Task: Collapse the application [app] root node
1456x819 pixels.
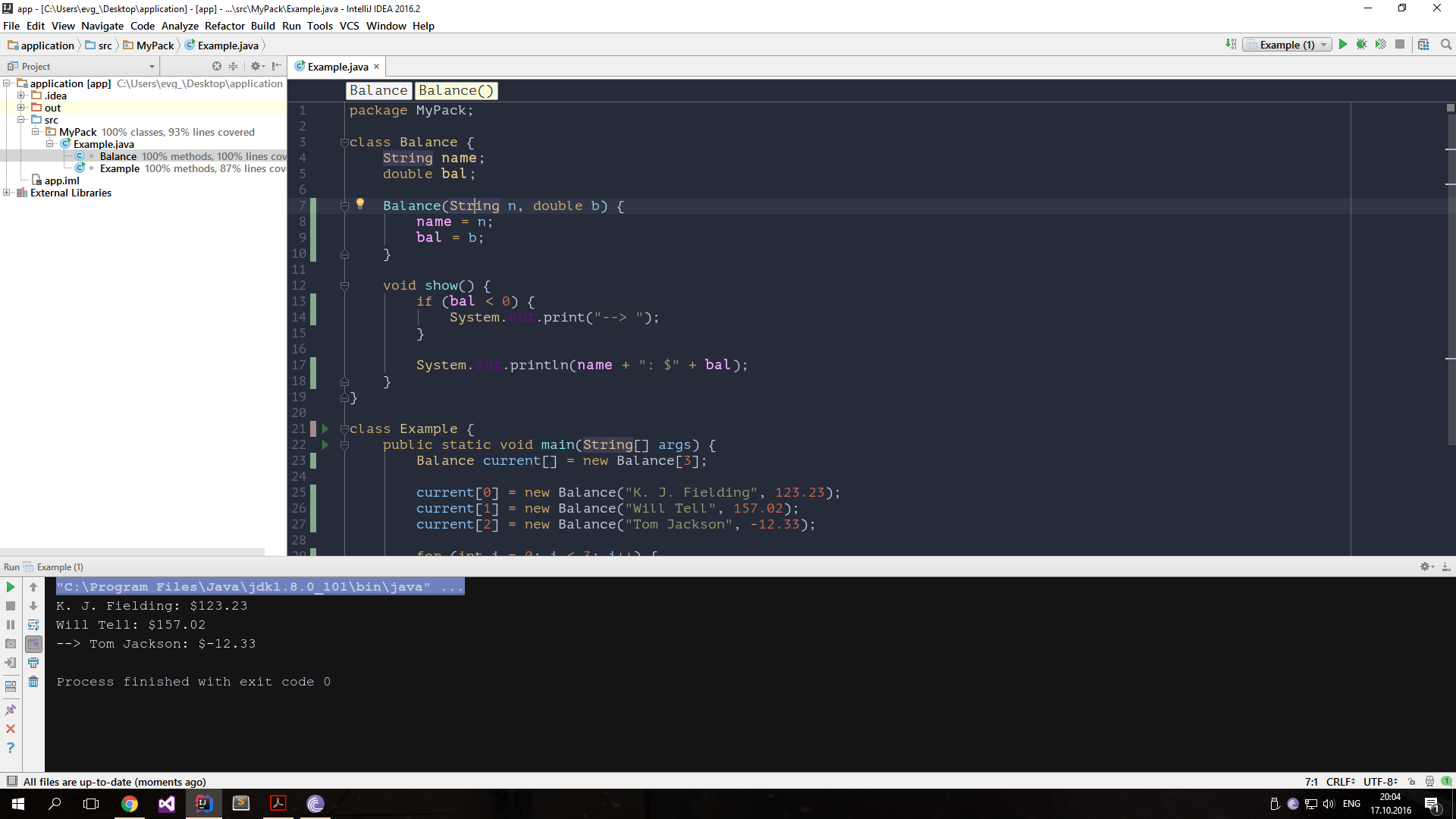Action: pos(7,83)
